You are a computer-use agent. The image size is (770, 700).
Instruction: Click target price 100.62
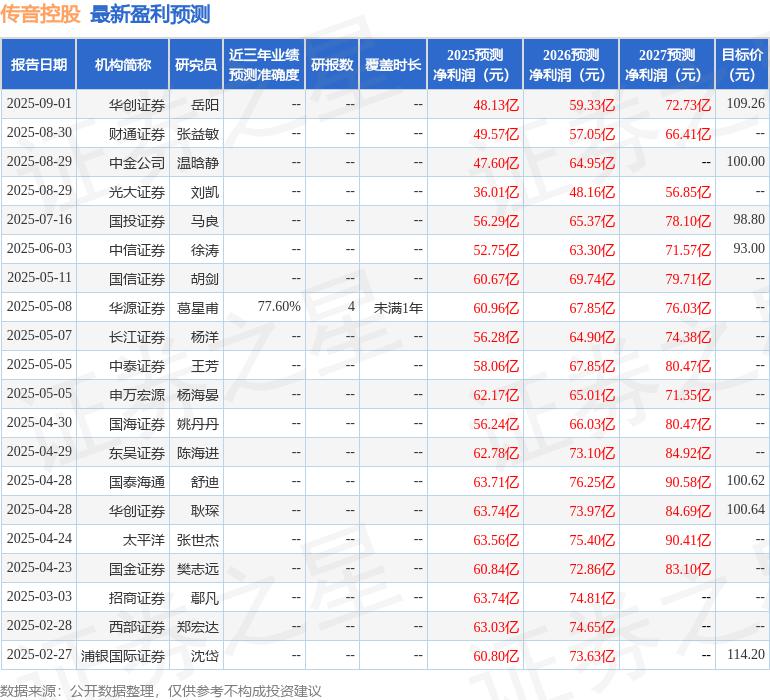click(x=745, y=480)
